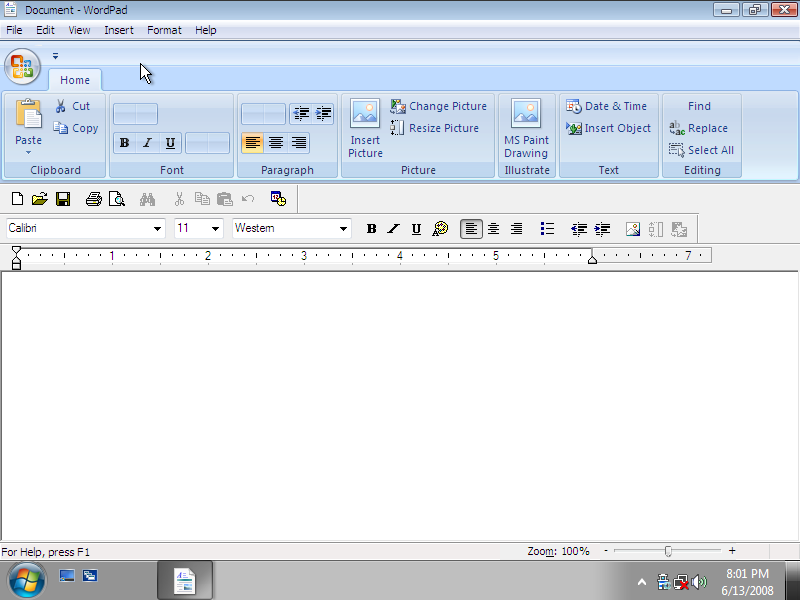Click the round WordPad application orb button
Image resolution: width=800 pixels, height=600 pixels.
point(22,67)
